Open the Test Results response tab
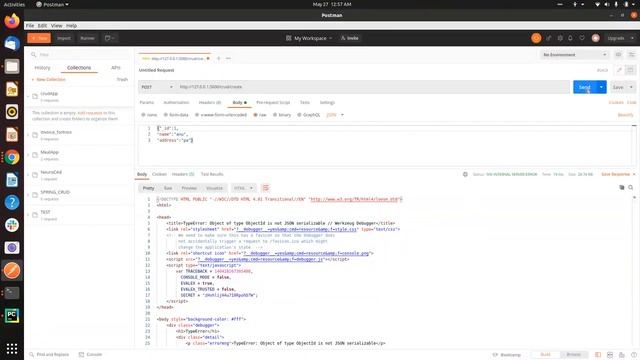 (x=212, y=174)
